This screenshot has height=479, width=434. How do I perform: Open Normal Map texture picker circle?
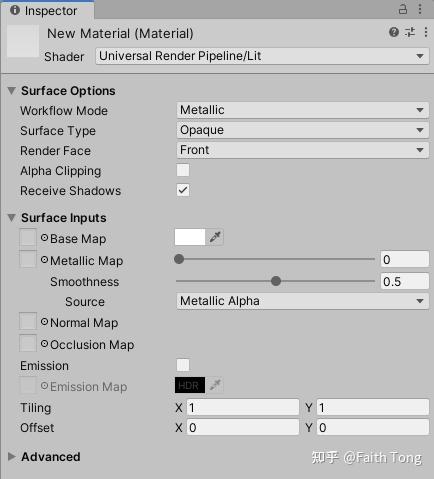[44, 322]
